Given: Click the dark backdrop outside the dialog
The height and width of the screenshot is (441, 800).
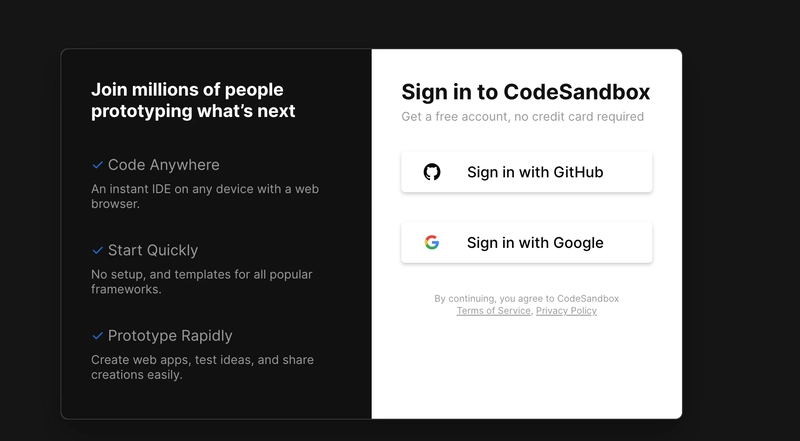Looking at the screenshot, I should click(740, 230).
